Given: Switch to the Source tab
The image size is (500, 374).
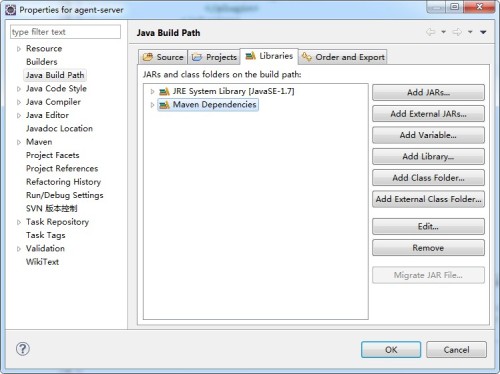Looking at the screenshot, I should click(163, 57).
